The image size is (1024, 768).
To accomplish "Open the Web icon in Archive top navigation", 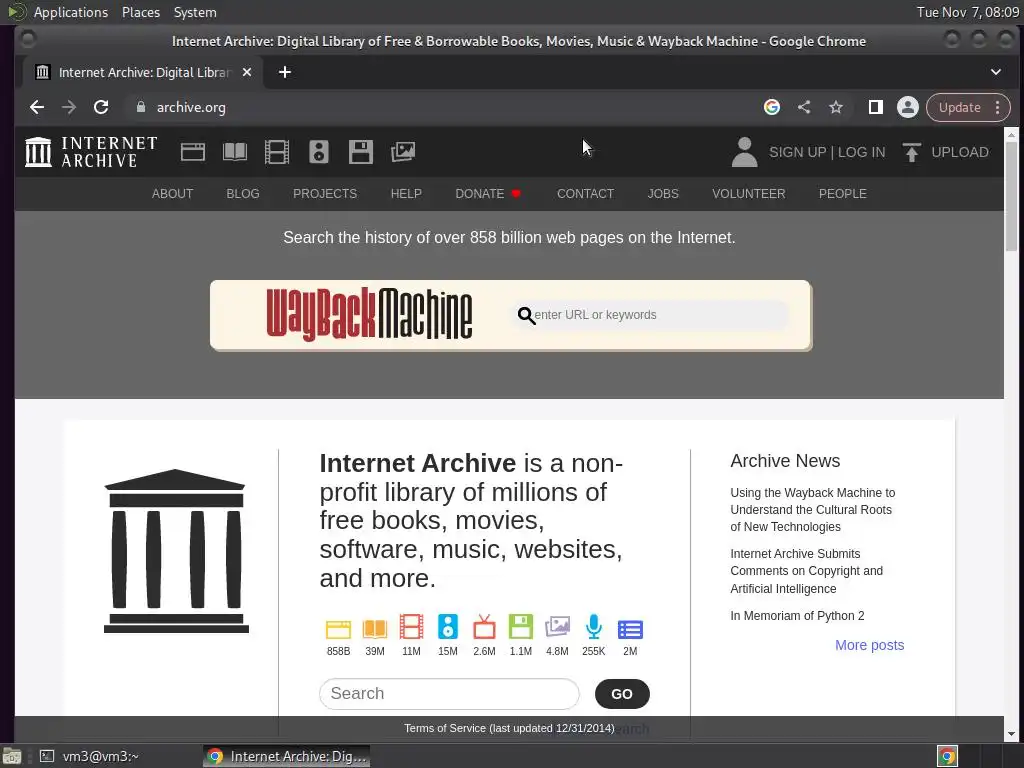I will point(193,152).
